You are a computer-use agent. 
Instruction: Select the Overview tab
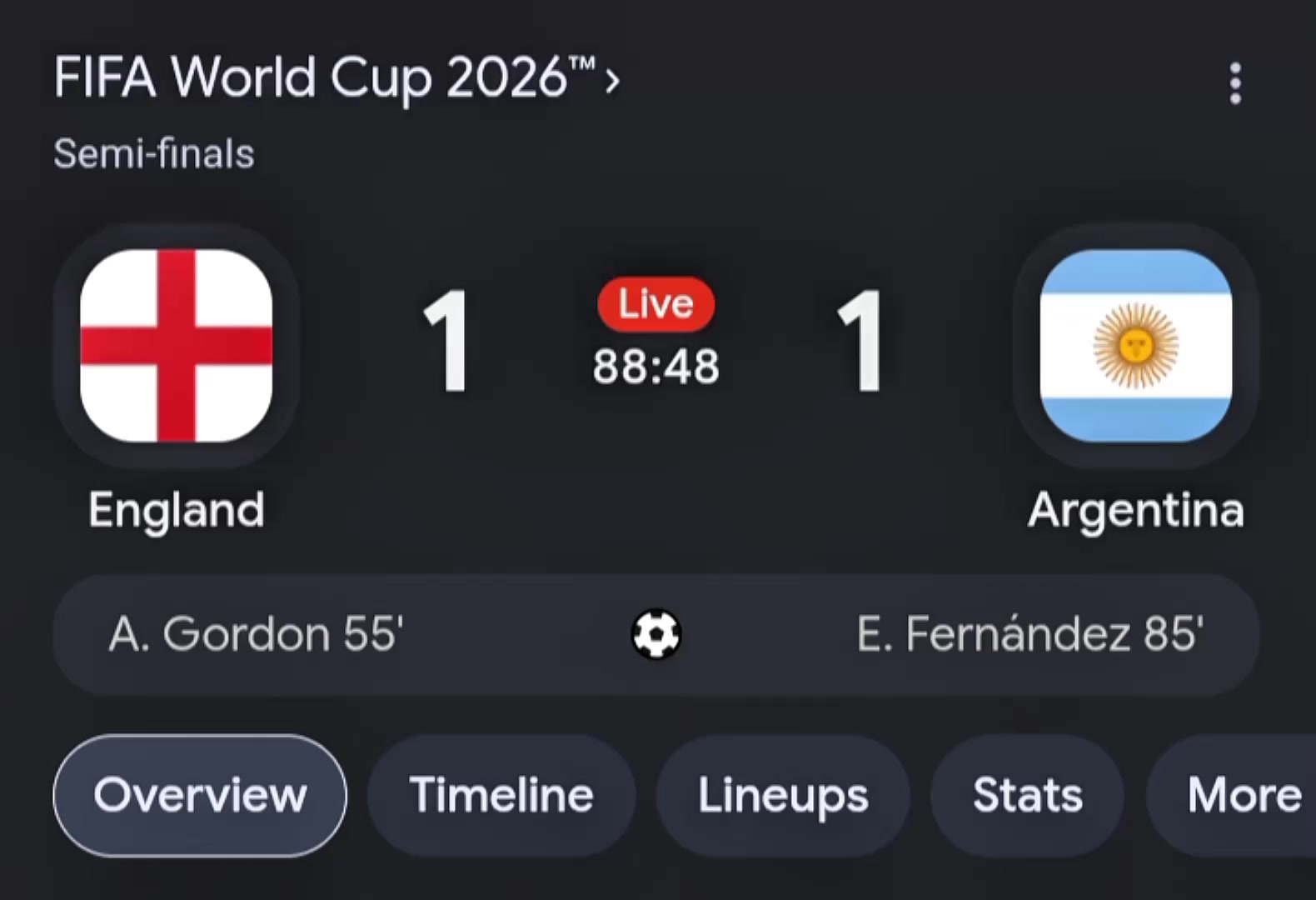coord(200,795)
